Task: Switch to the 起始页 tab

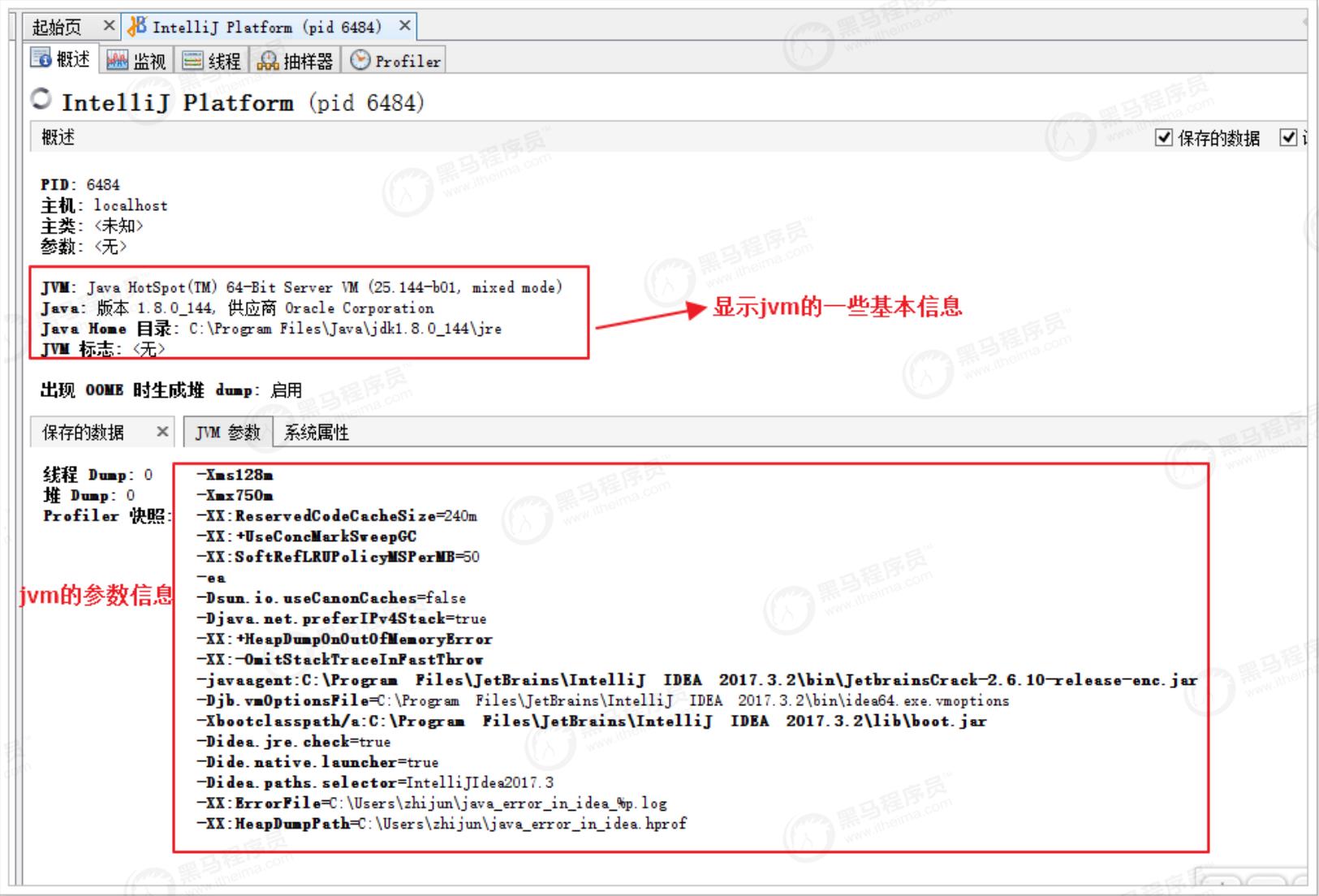Action: point(57,28)
